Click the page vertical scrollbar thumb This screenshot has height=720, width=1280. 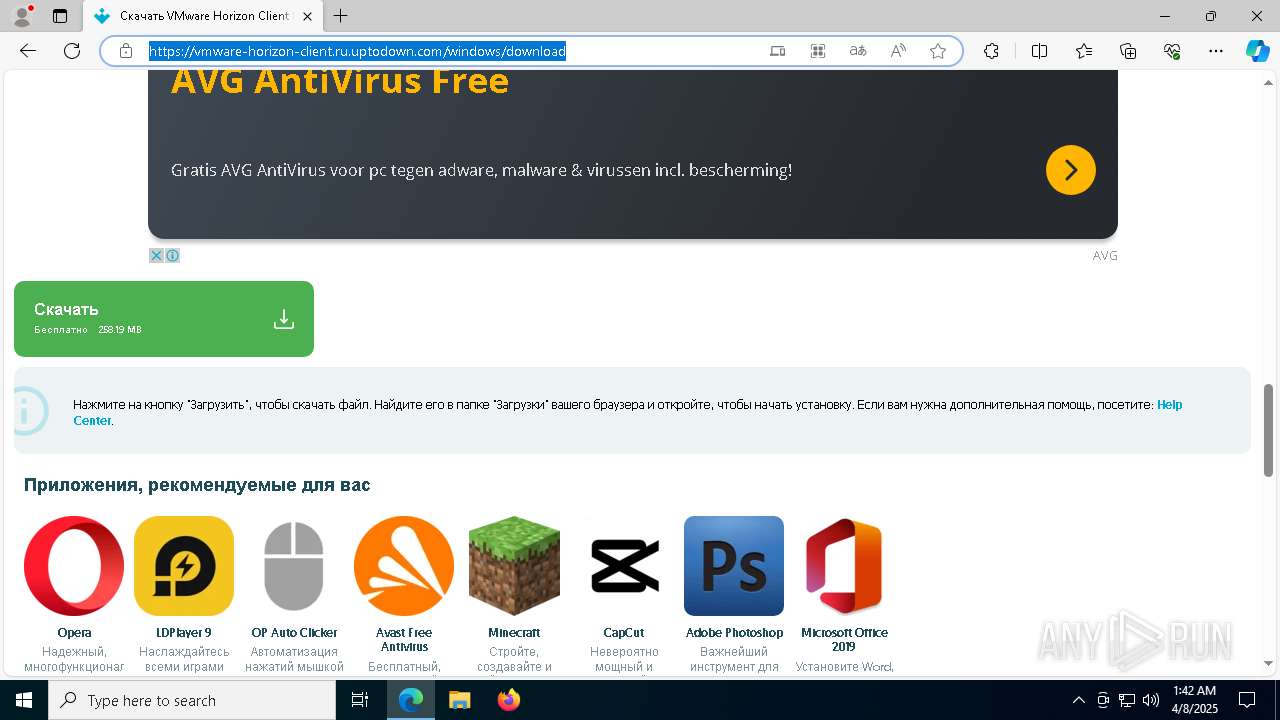[x=1269, y=430]
